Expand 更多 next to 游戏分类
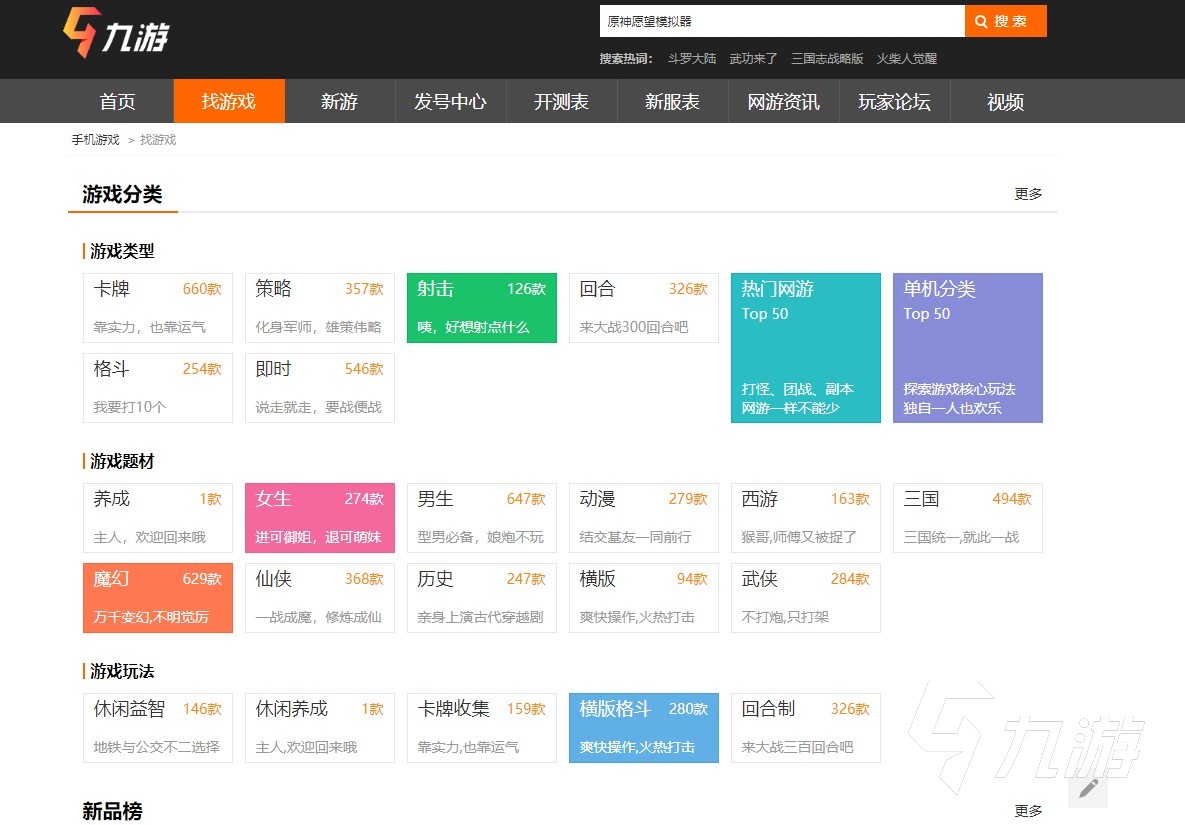 [x=1028, y=194]
